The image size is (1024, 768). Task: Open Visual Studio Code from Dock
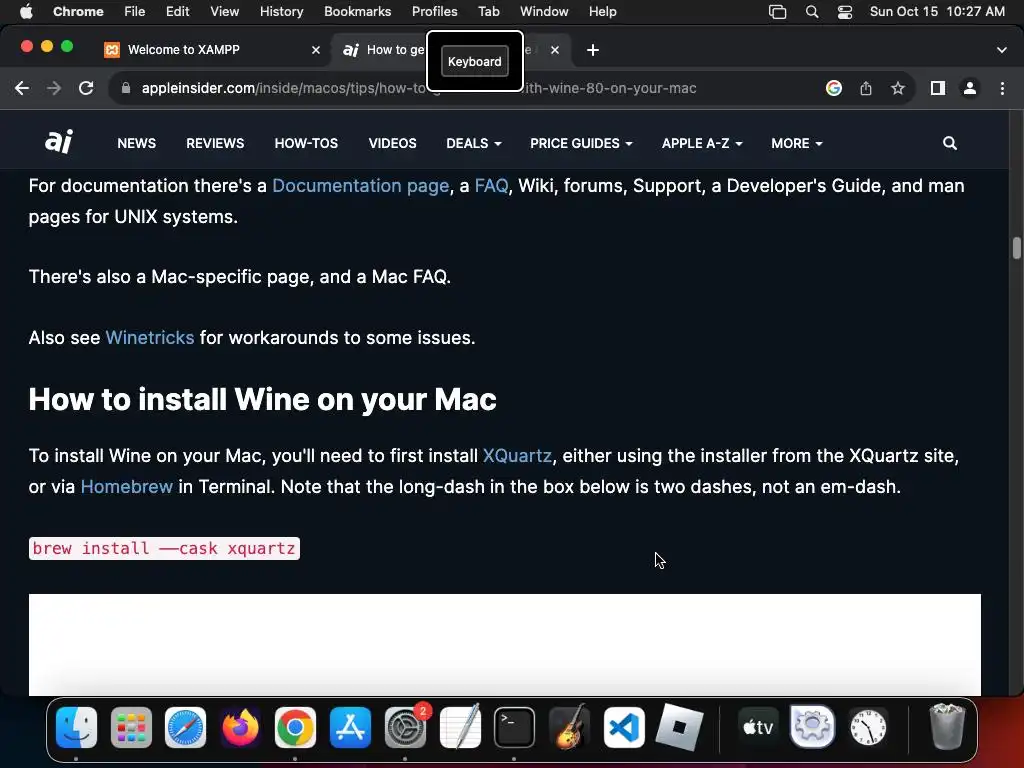click(x=624, y=728)
